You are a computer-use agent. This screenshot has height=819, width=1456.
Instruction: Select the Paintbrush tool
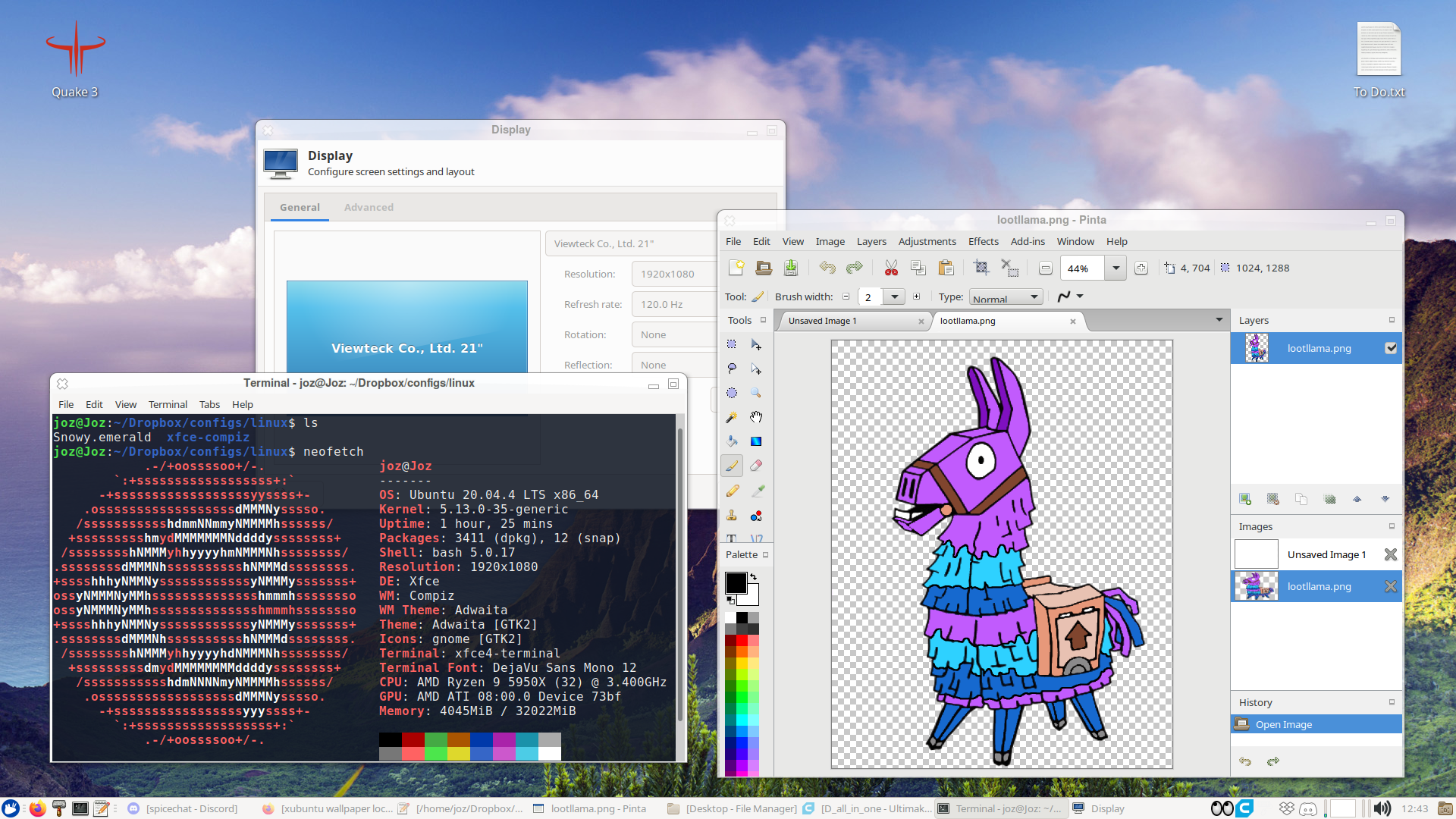coord(732,466)
